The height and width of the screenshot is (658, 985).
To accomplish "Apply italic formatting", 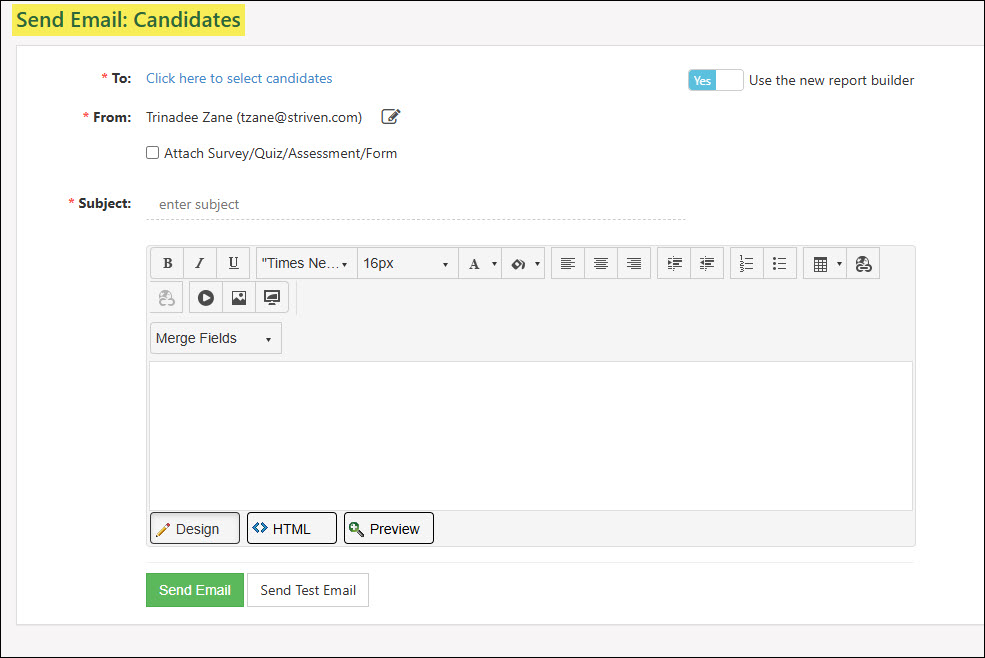I will point(200,263).
